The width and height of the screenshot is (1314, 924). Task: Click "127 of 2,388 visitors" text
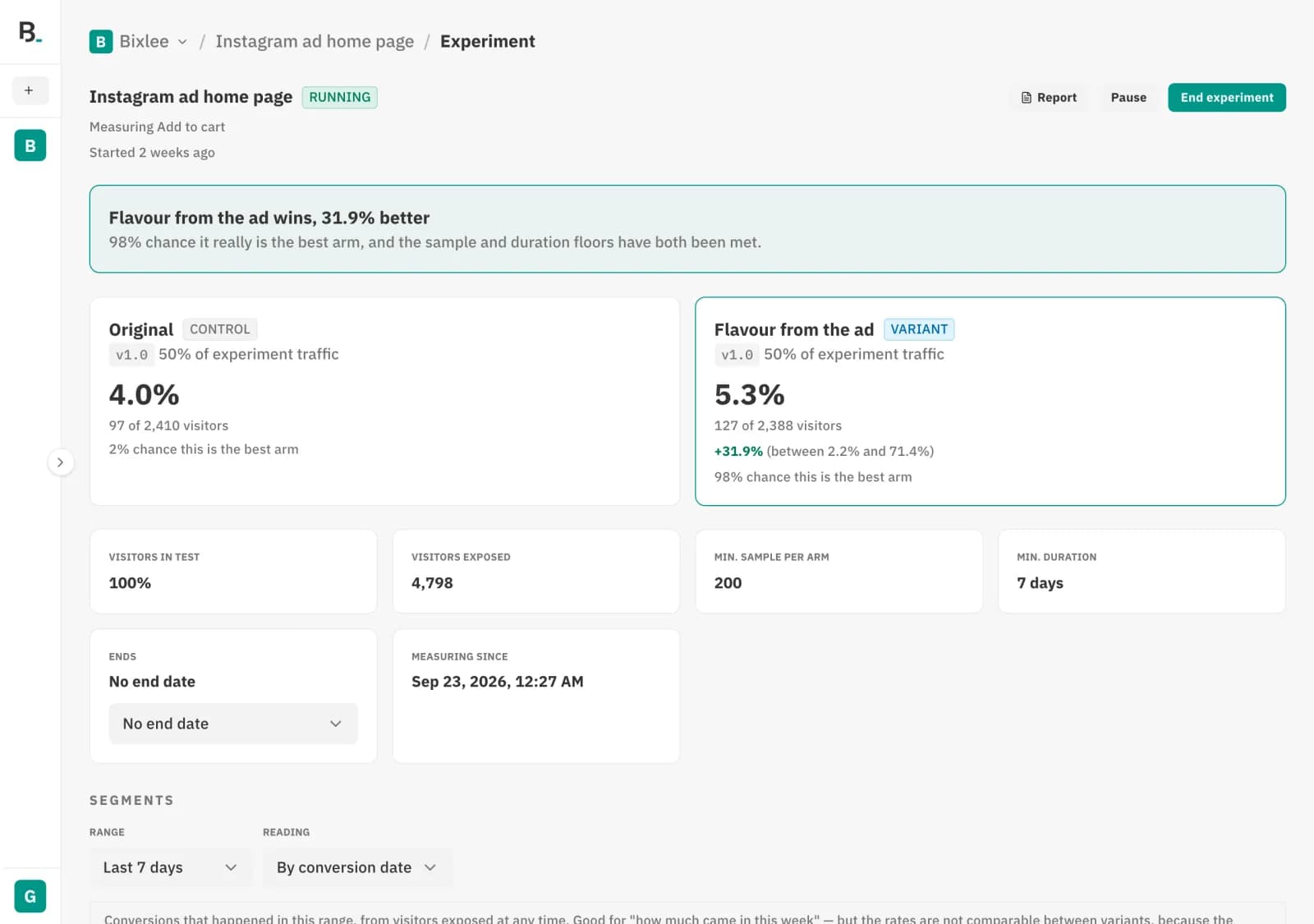778,425
